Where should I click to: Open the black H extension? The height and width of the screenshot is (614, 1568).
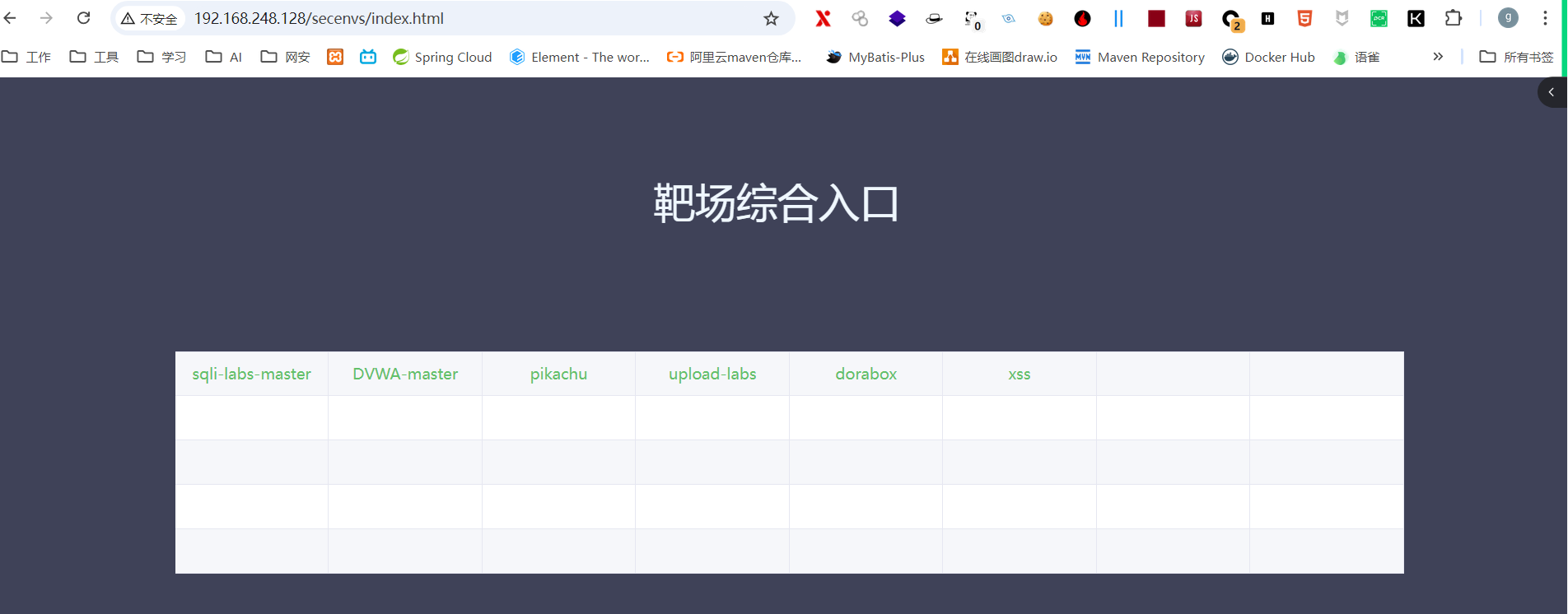[1267, 18]
